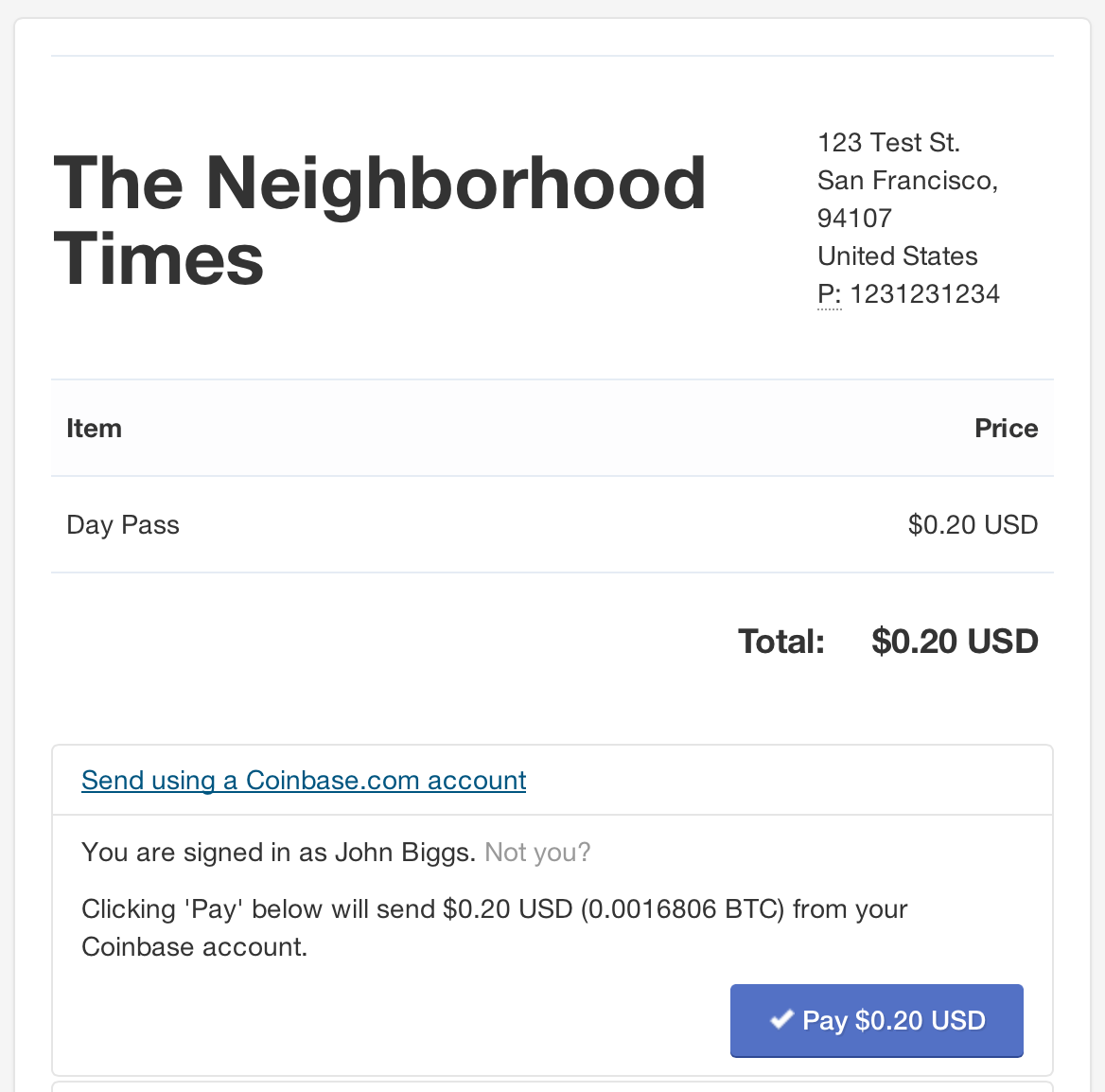Click the 'P:' phone abbreviation label
1105x1092 pixels.
[829, 294]
